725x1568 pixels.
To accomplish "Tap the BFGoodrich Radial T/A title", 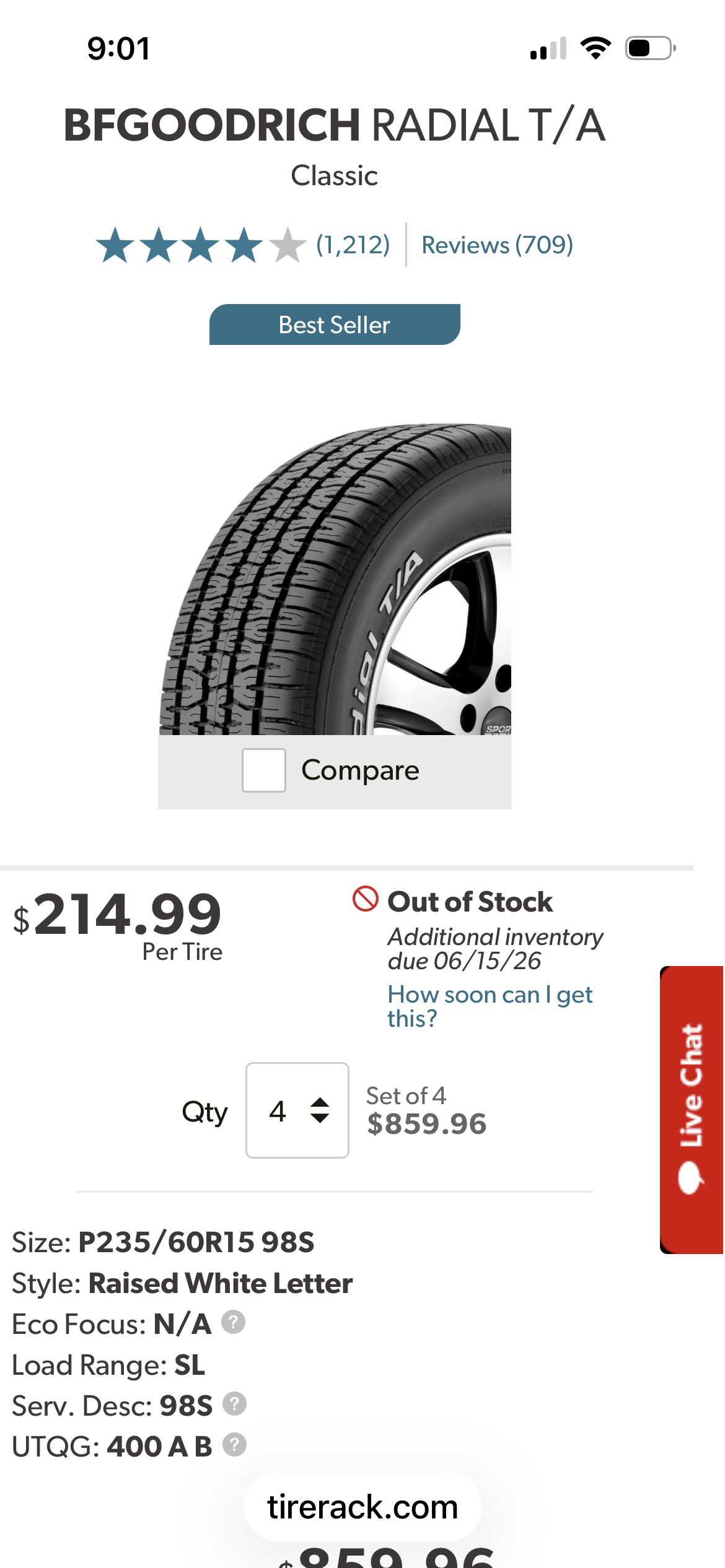I will tap(335, 126).
